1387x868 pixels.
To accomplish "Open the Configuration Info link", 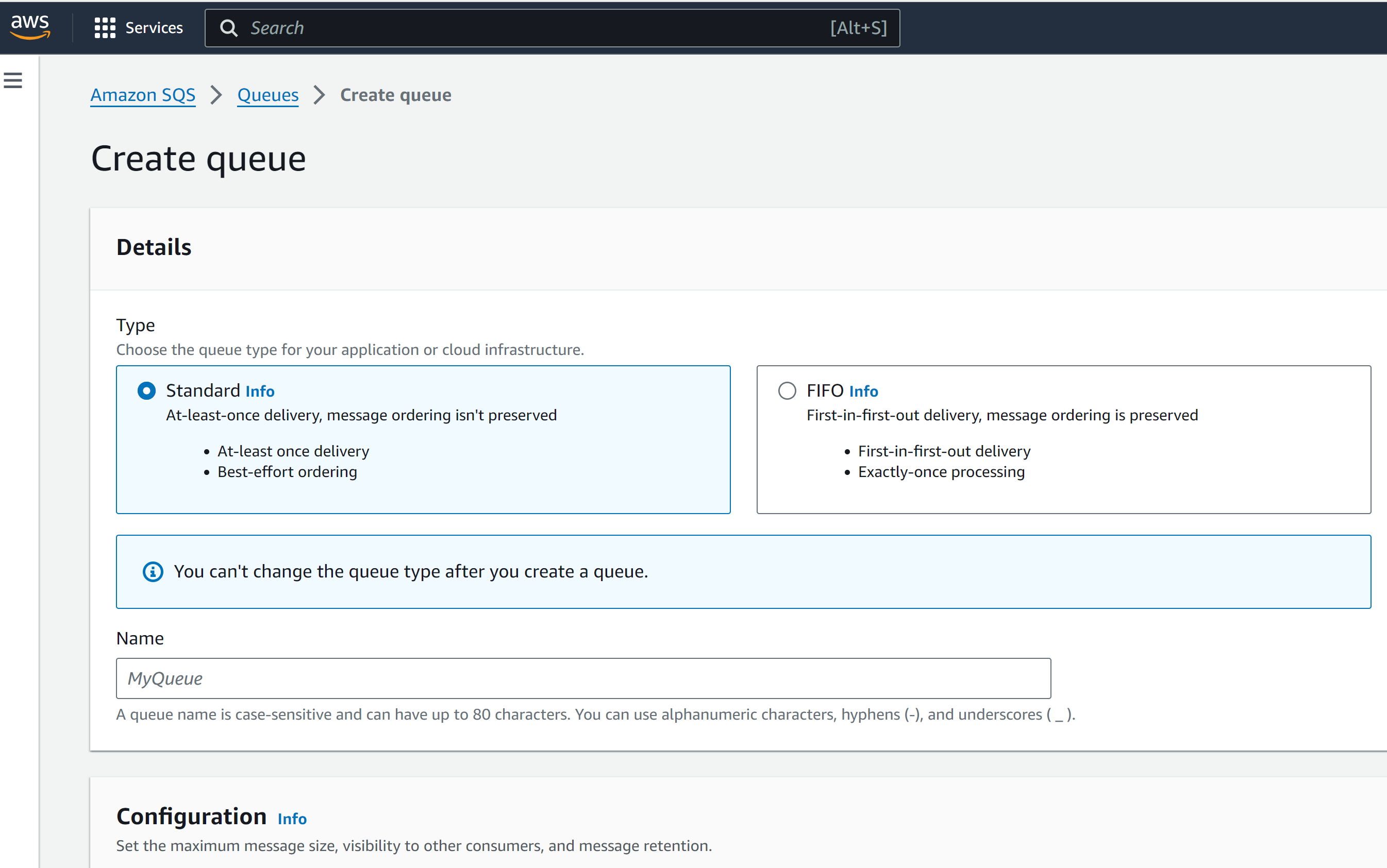I will (292, 819).
